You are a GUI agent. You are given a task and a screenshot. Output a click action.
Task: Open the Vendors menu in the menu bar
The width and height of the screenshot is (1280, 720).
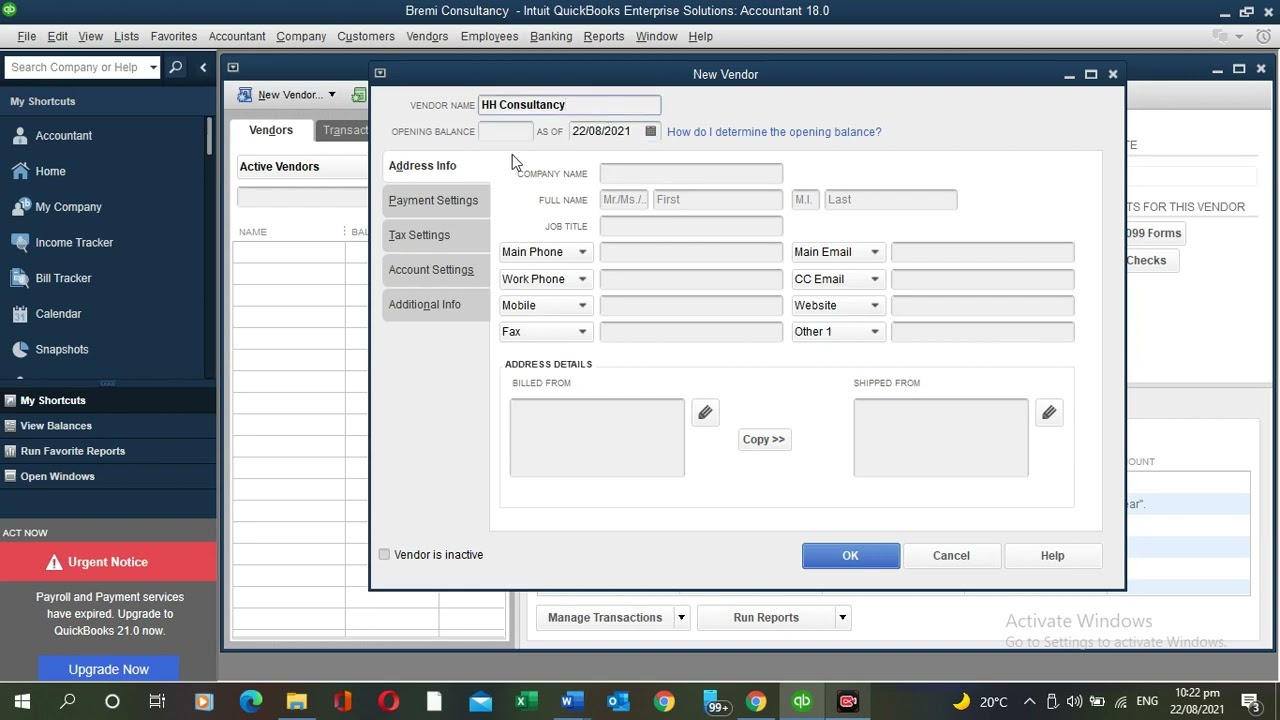[427, 36]
